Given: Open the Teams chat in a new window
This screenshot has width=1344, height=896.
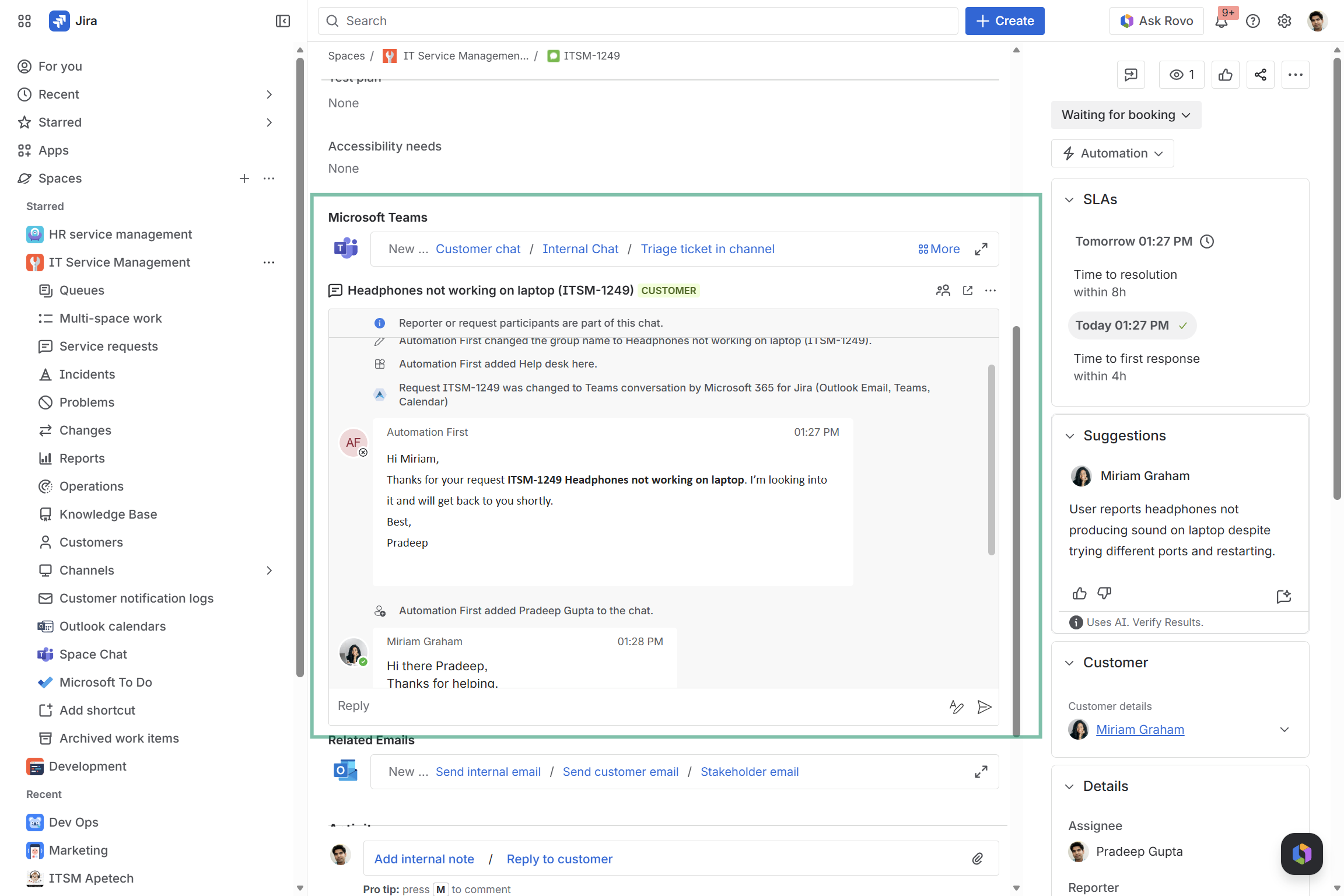Looking at the screenshot, I should click(x=968, y=290).
